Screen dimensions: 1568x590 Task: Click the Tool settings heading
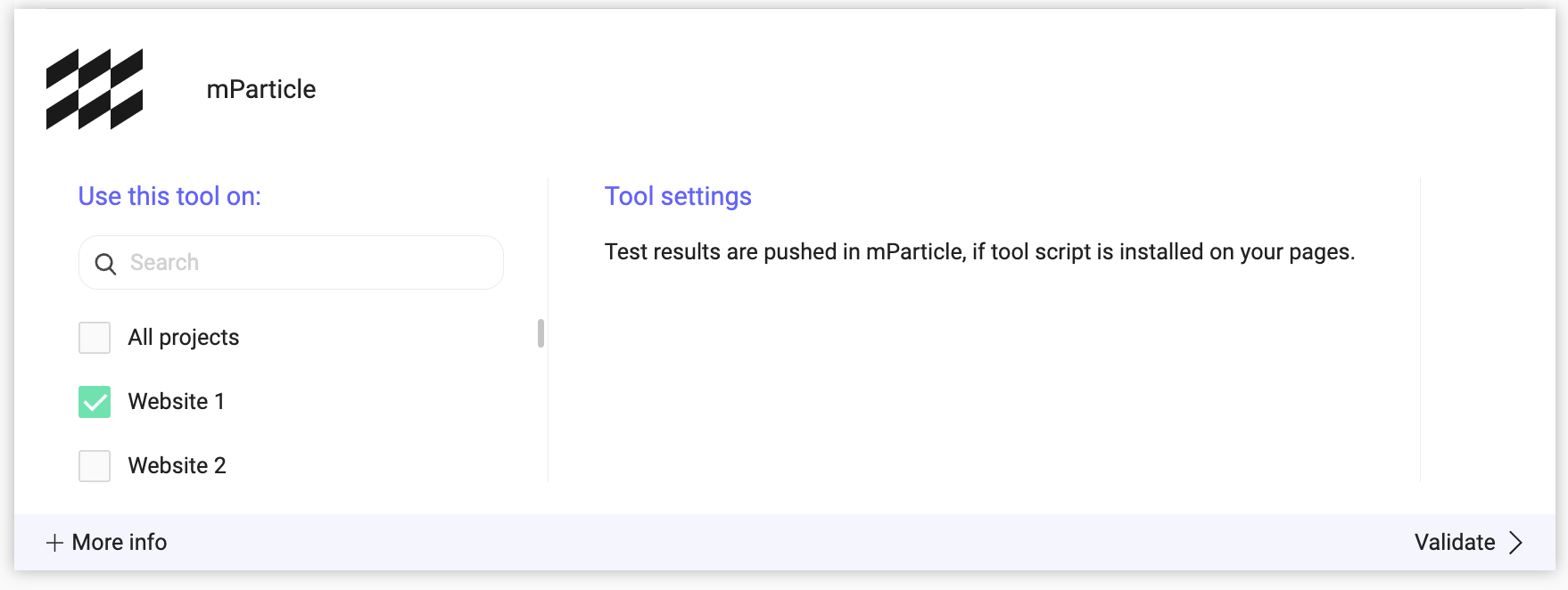678,196
